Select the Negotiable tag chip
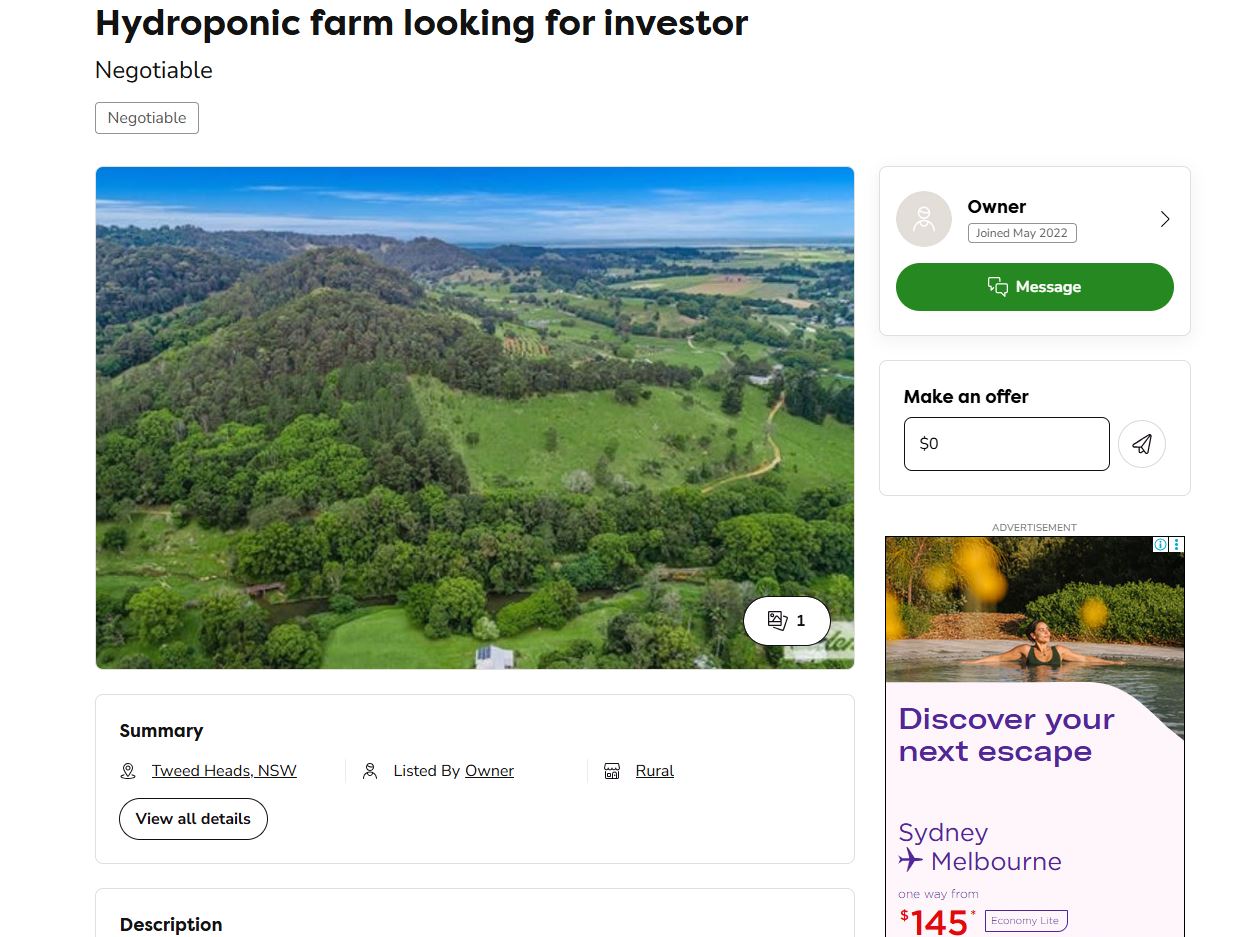1238x937 pixels. [x=146, y=117]
